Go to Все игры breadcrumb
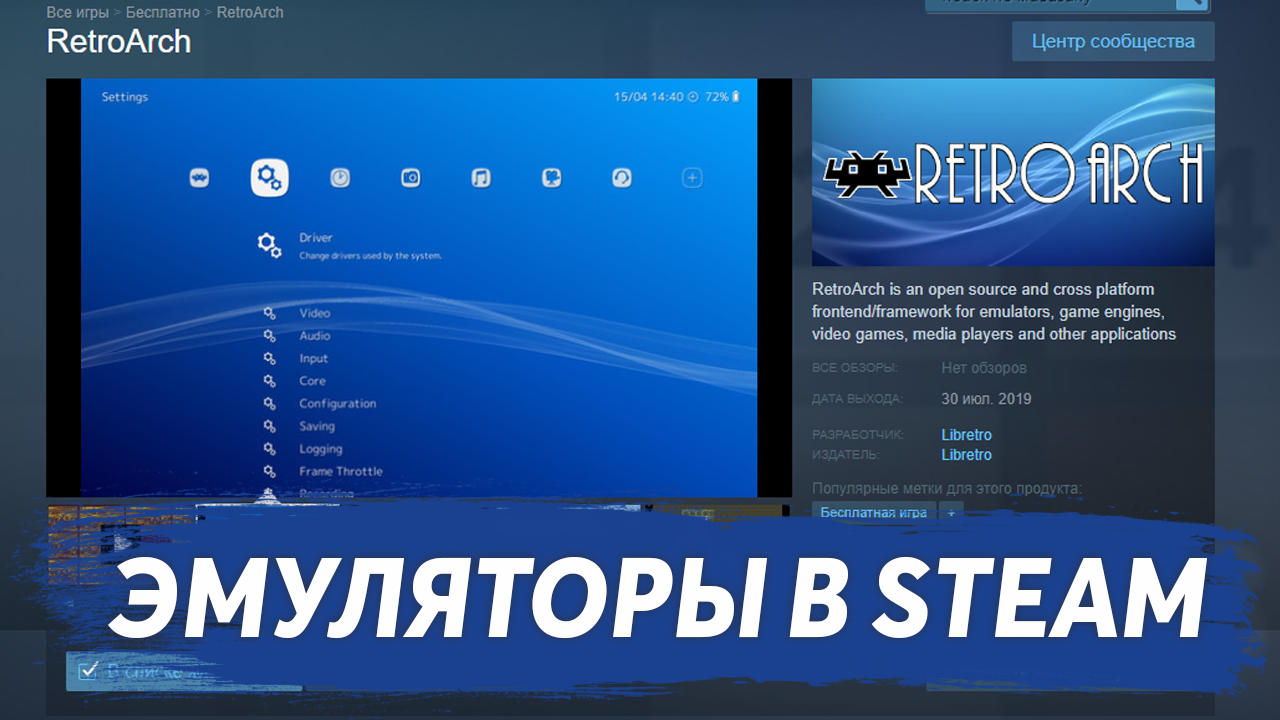This screenshot has height=720, width=1280. click(x=76, y=13)
